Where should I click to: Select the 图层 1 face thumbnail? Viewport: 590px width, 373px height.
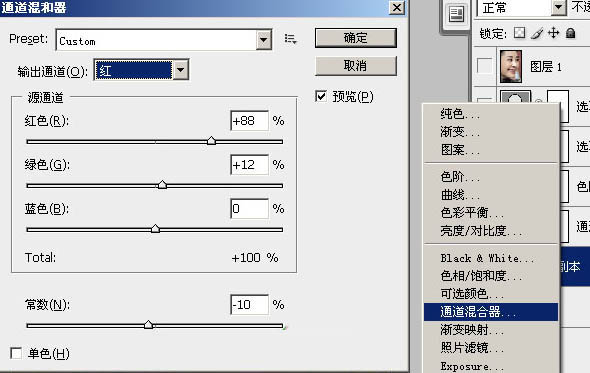click(x=511, y=66)
